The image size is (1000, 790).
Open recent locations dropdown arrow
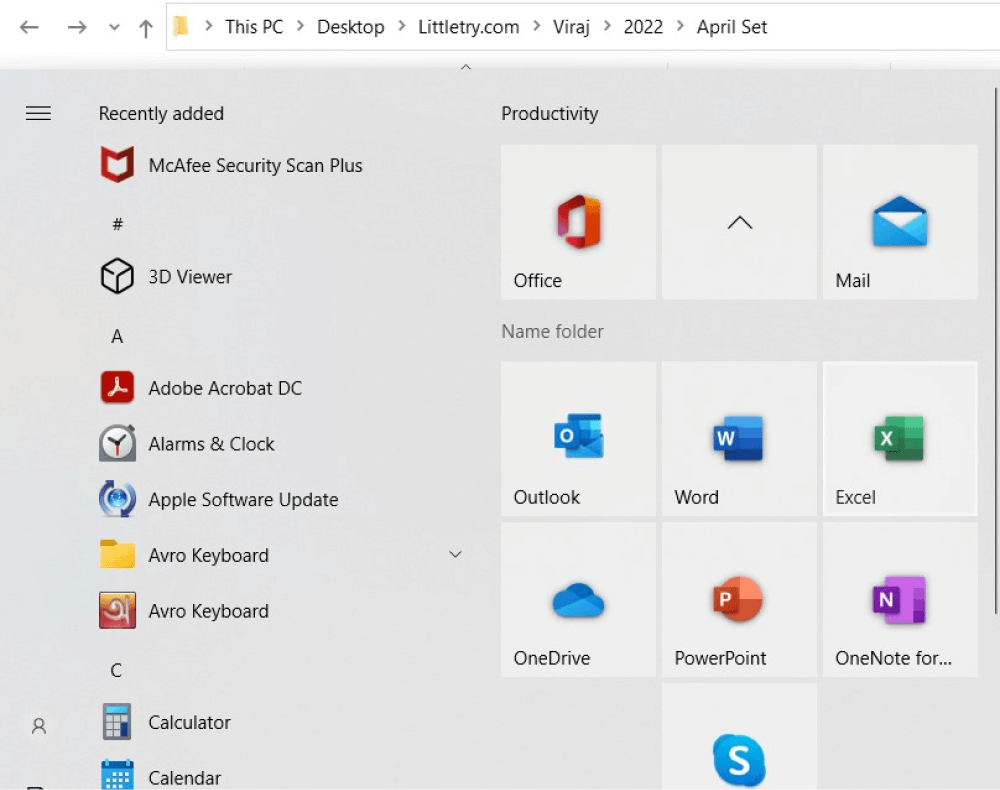[x=114, y=27]
